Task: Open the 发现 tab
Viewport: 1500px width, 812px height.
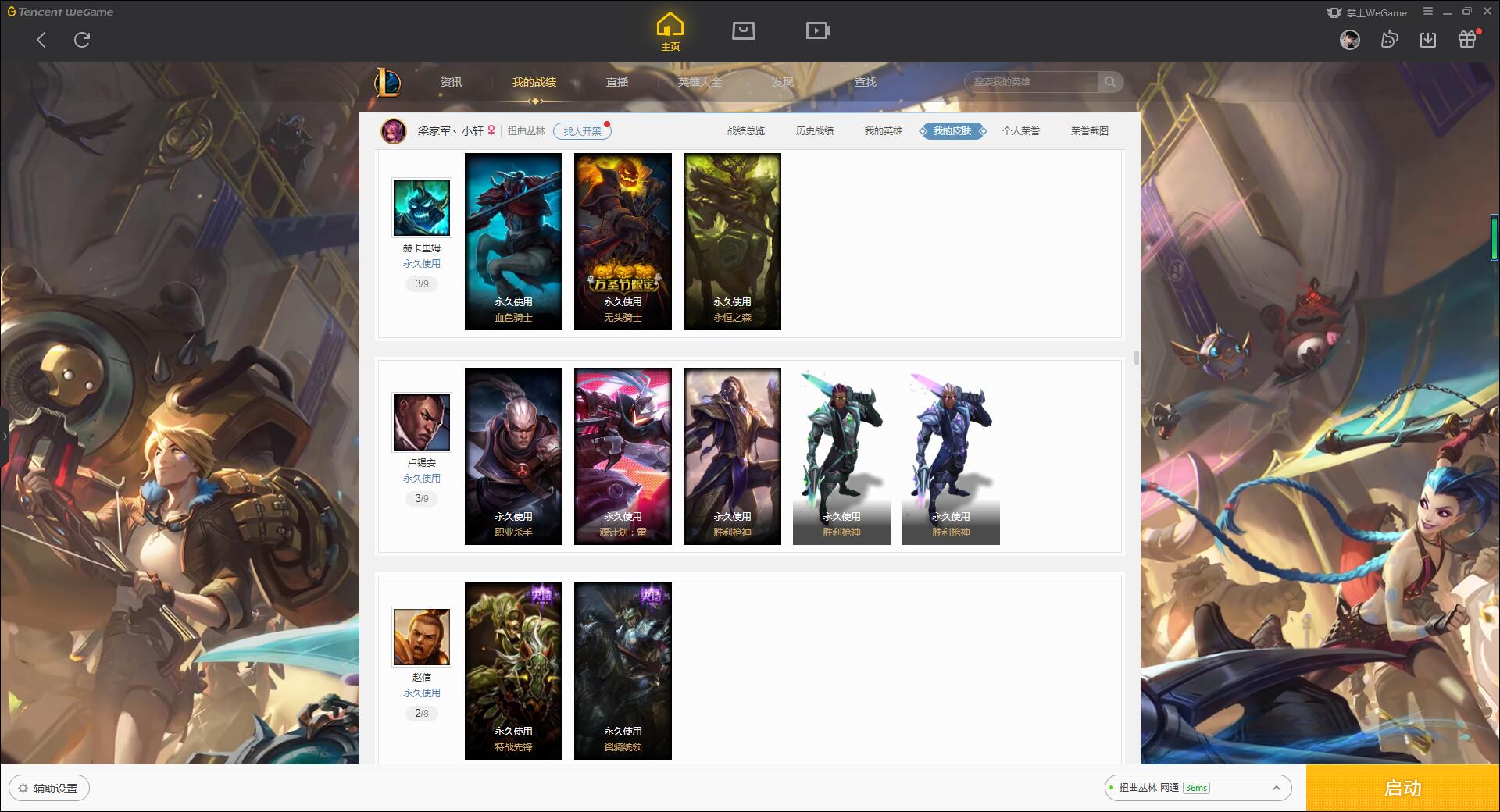Action: 782,82
